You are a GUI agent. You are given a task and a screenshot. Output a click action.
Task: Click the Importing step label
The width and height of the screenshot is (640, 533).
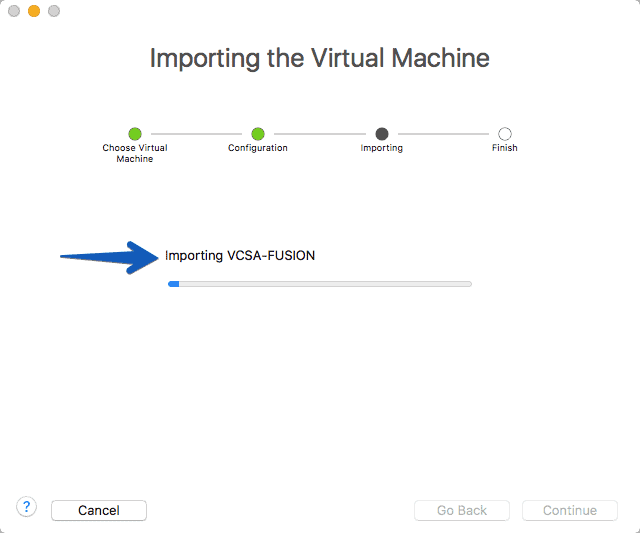(x=382, y=148)
